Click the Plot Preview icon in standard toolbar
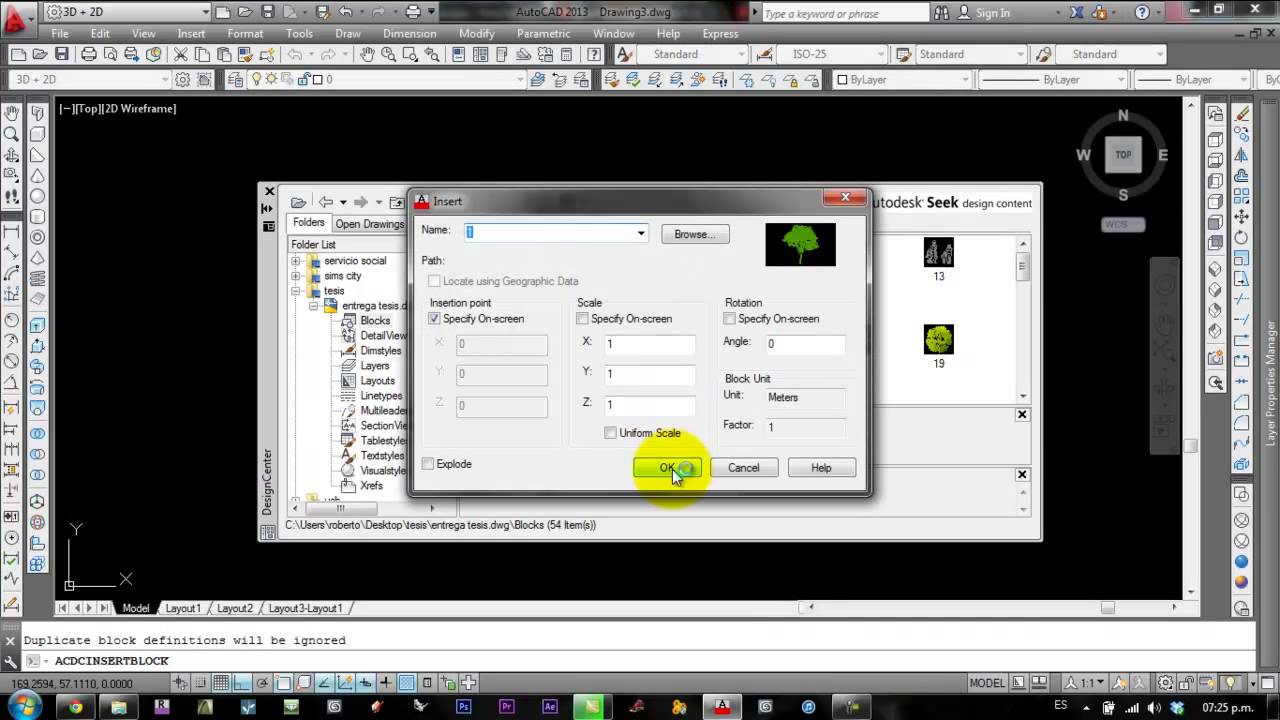This screenshot has width=1280, height=720. [111, 54]
